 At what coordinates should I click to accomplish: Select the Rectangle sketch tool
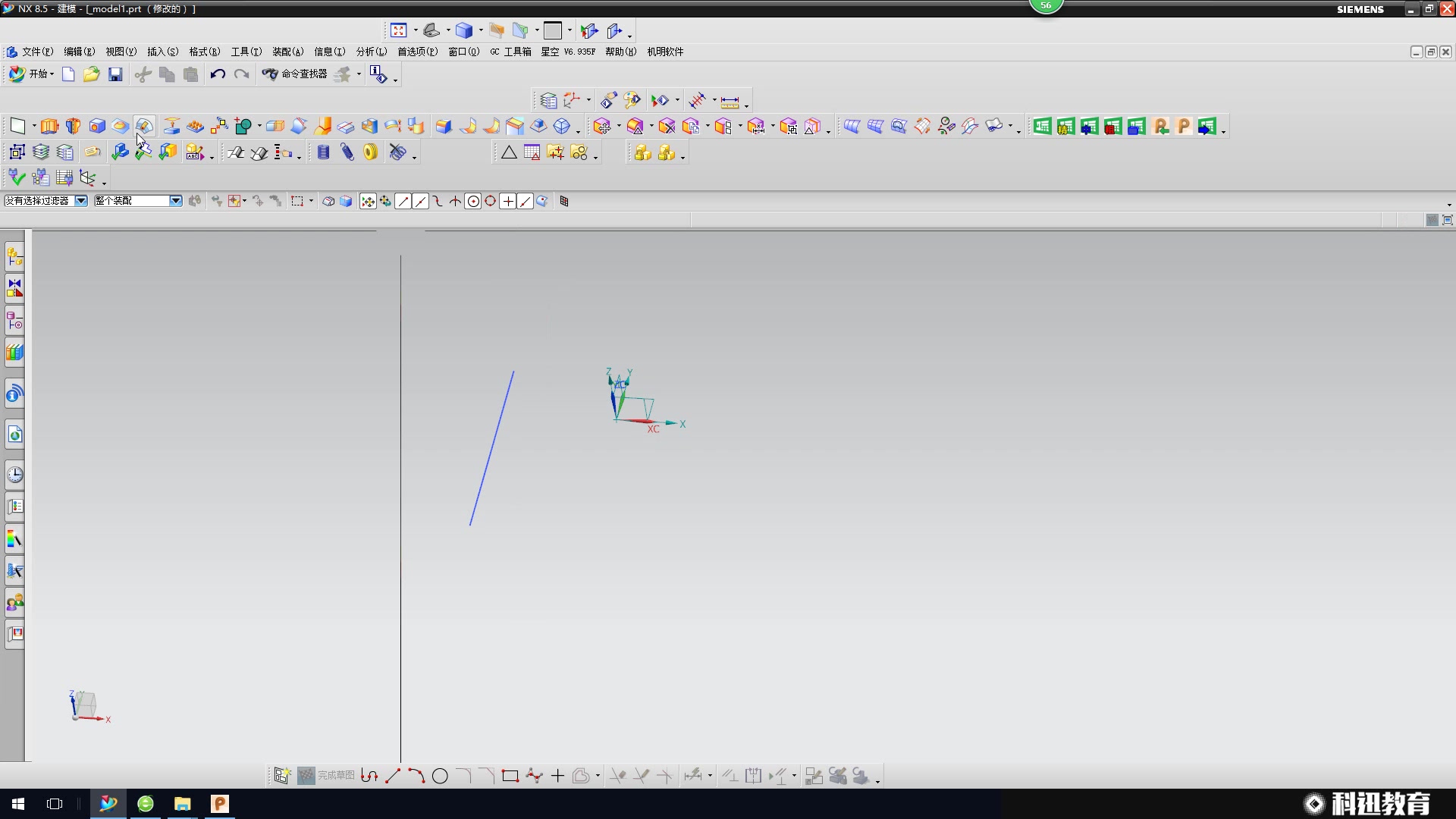510,776
